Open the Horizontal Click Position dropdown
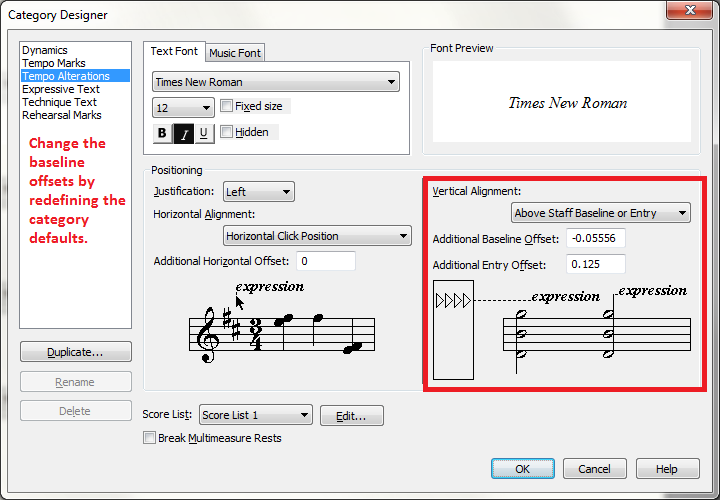This screenshot has height=500, width=720. click(x=317, y=236)
